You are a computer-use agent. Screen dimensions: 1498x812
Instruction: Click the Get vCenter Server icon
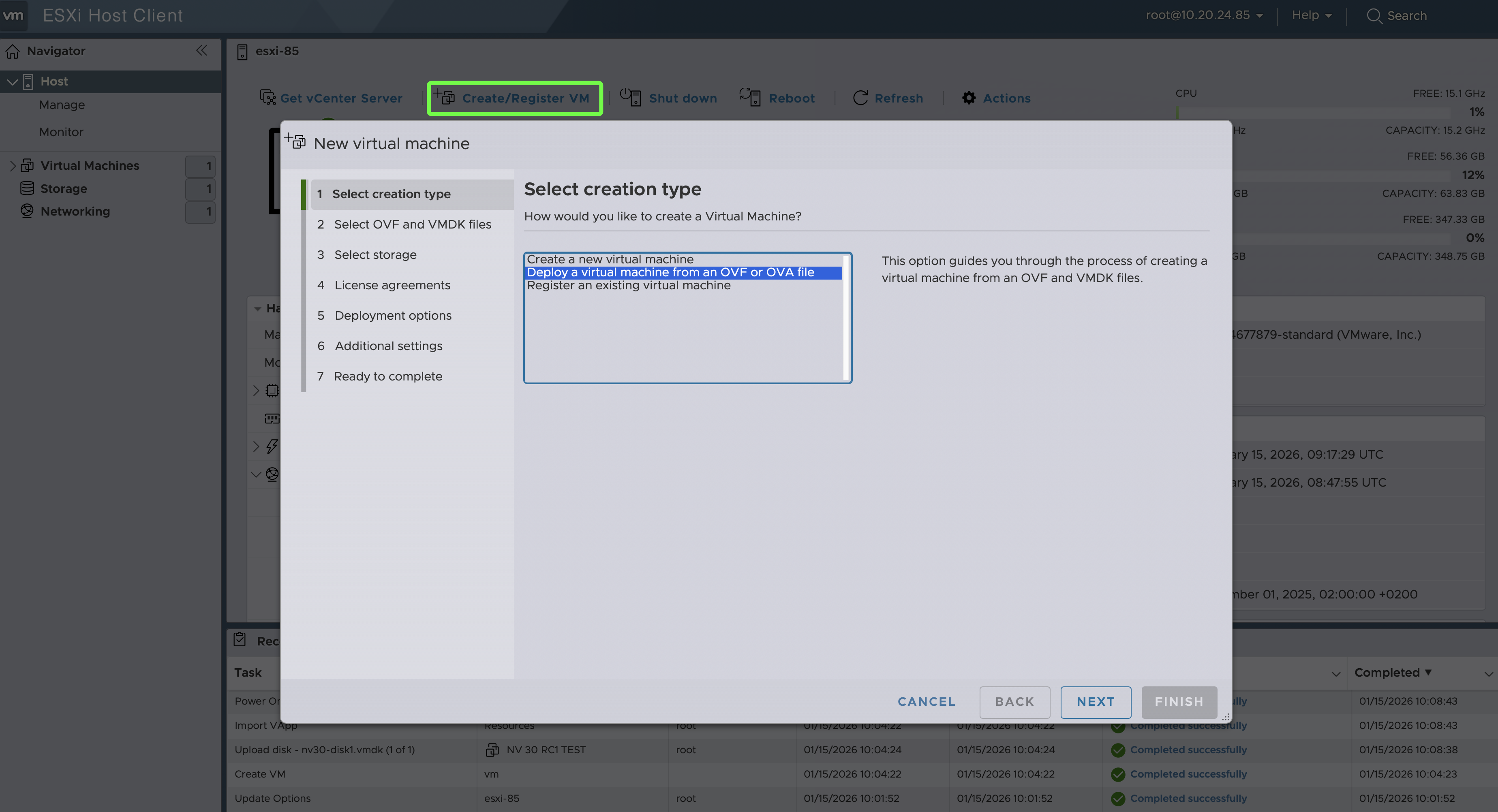267,98
